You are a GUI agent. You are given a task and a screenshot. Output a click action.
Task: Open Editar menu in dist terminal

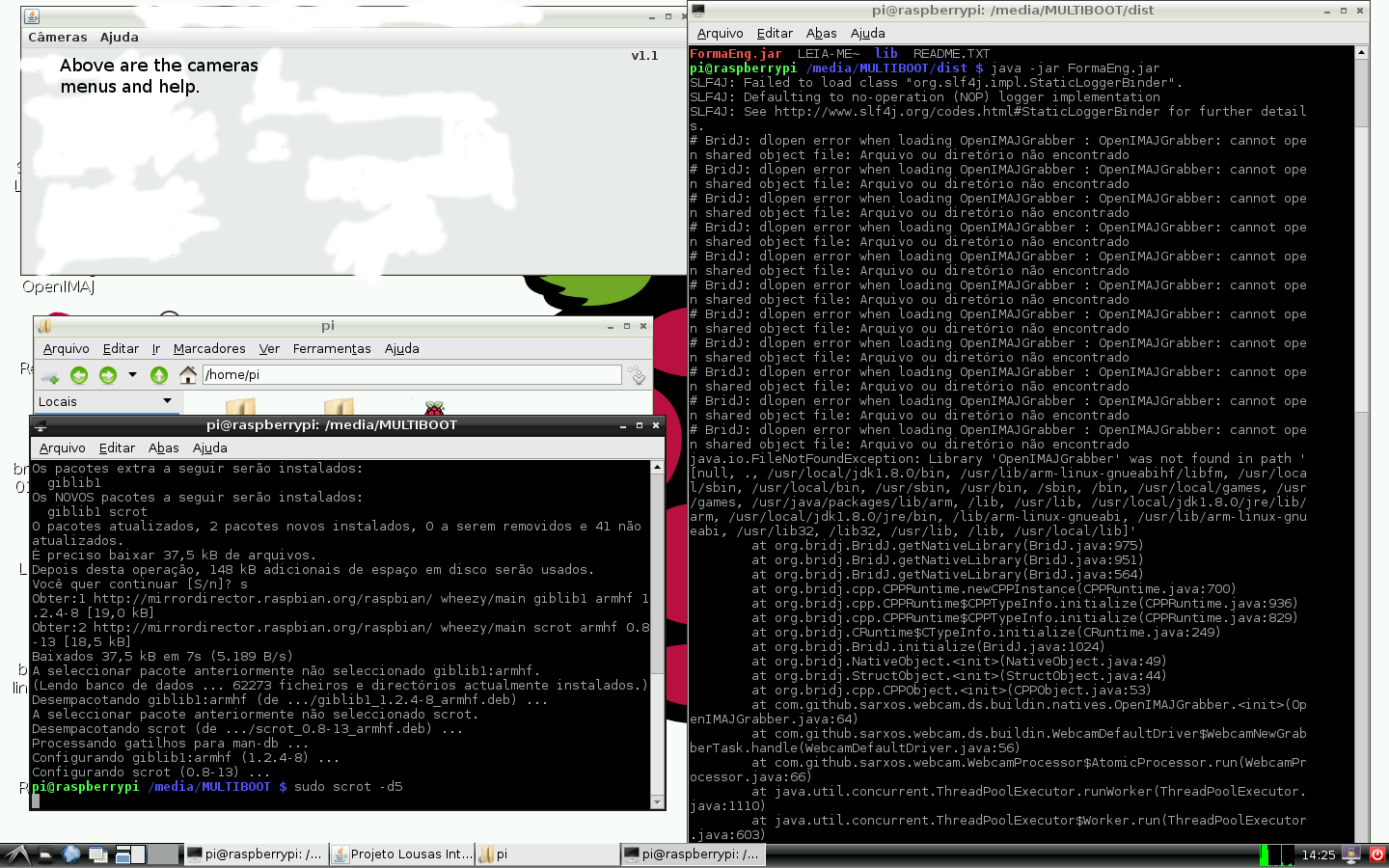775,33
